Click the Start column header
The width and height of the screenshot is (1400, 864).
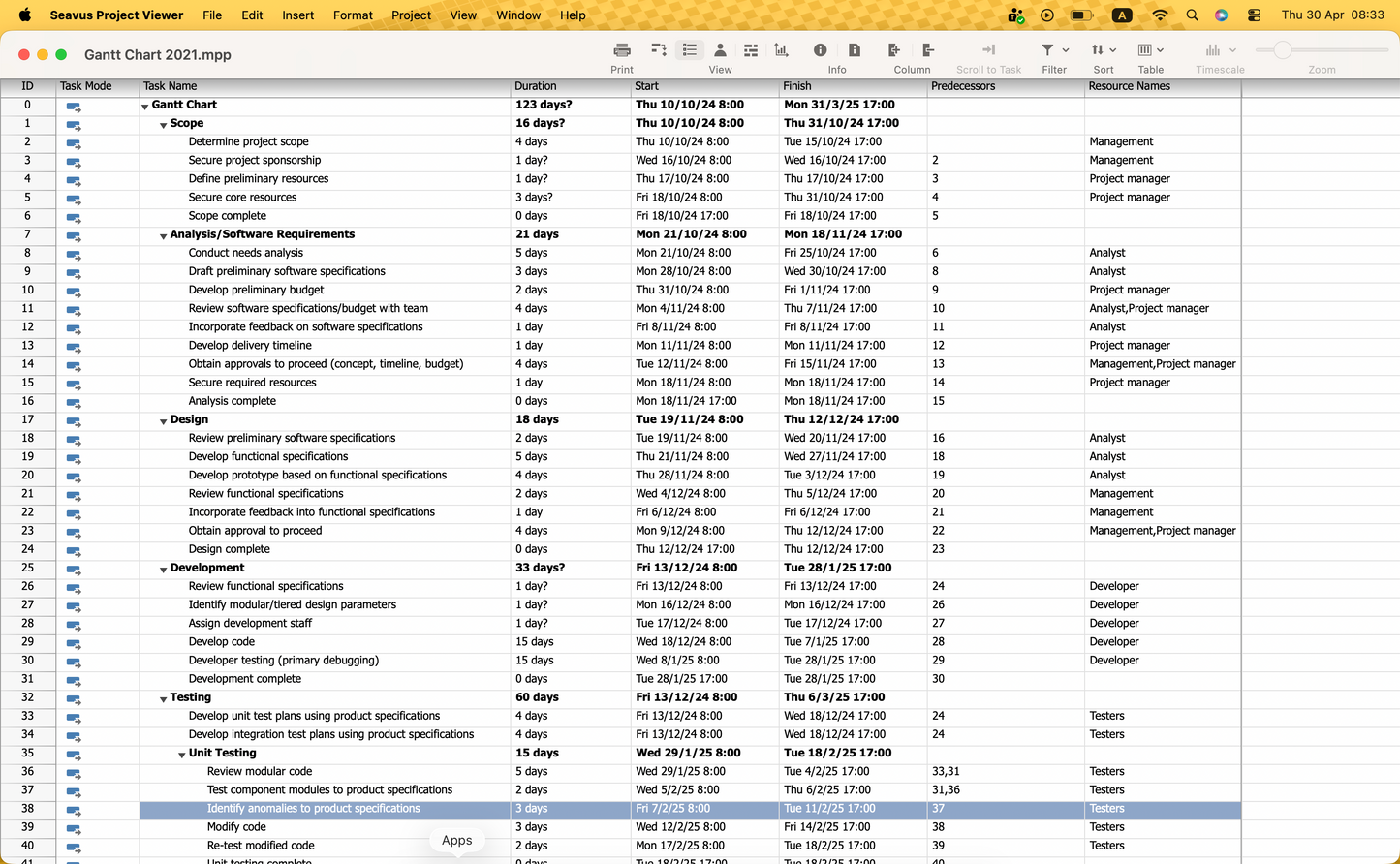(705, 86)
